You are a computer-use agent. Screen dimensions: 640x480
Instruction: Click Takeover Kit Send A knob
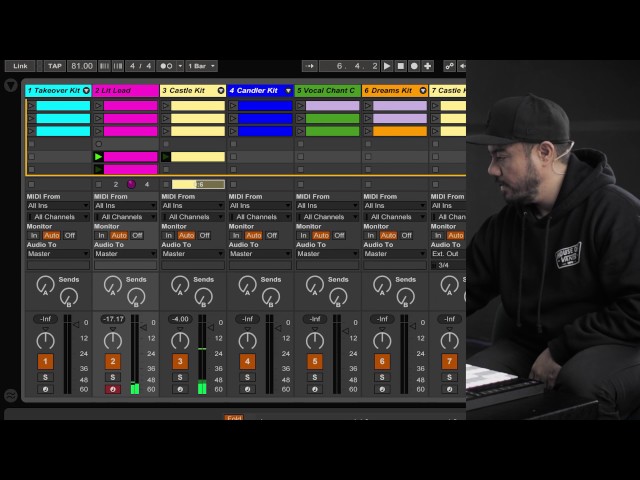coord(45,285)
